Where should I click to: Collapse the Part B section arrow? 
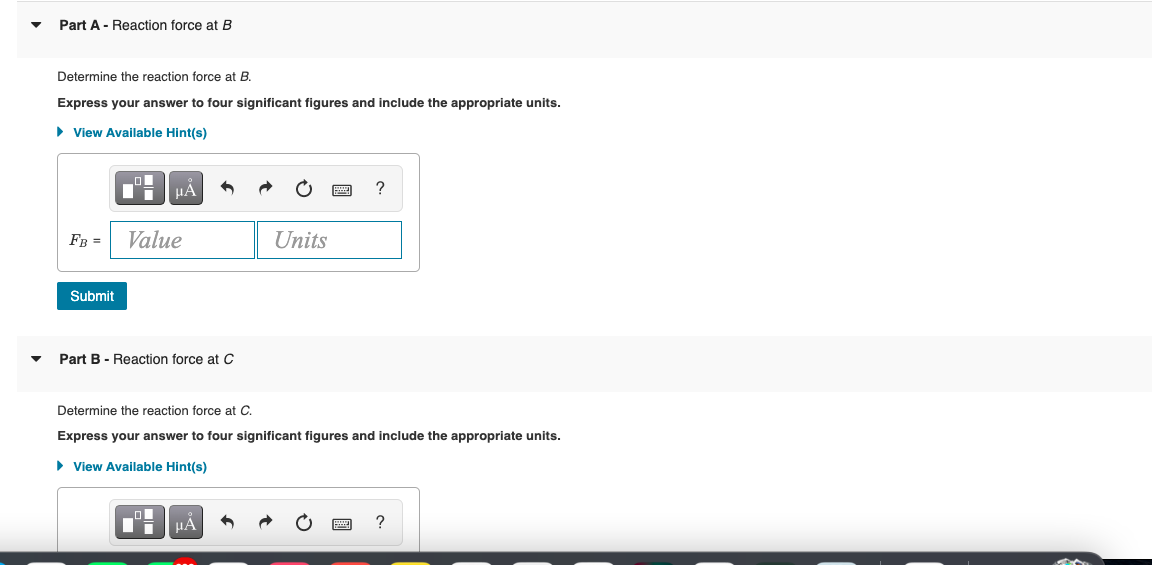coord(36,359)
